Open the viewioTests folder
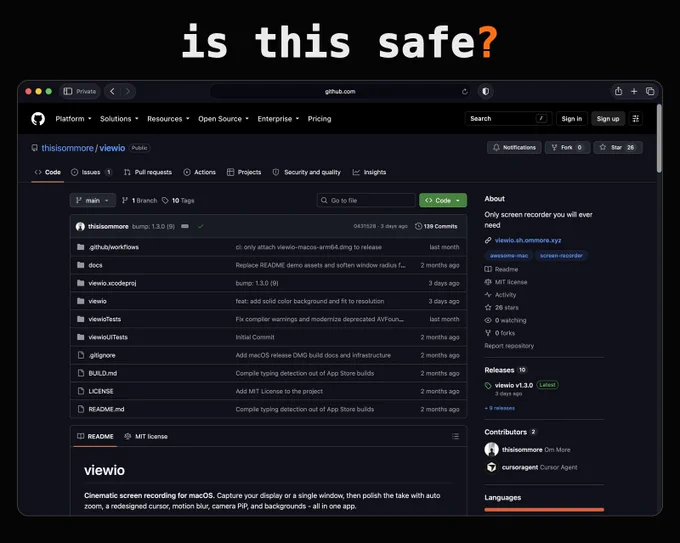The image size is (680, 543). tap(105, 319)
